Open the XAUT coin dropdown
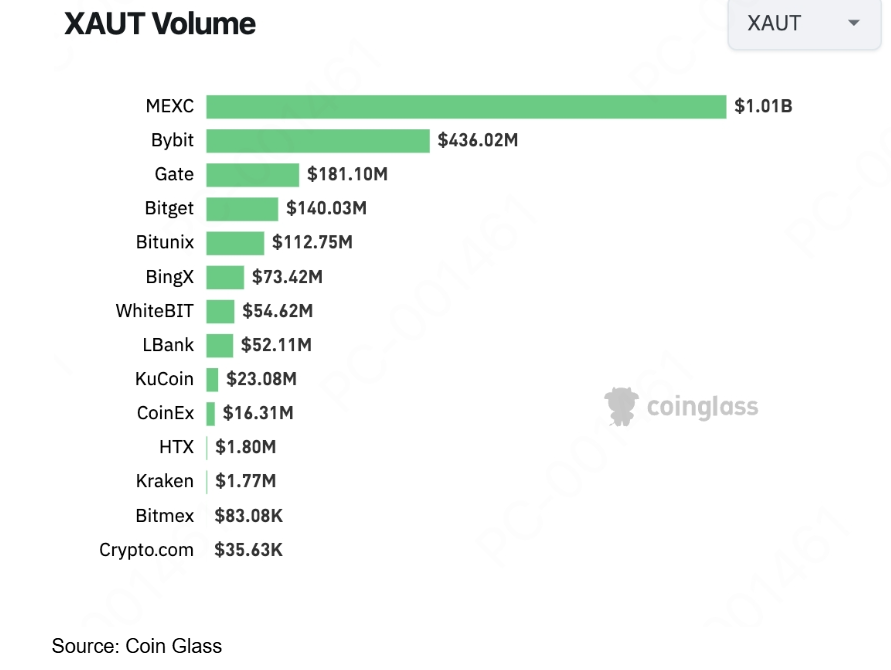 point(802,23)
